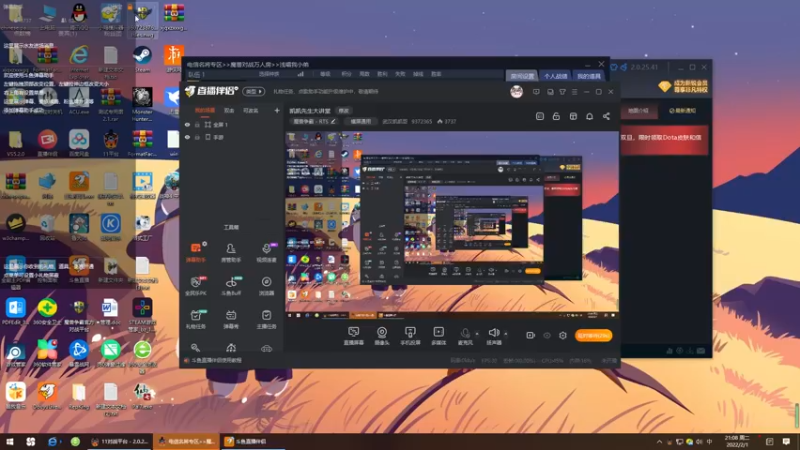This screenshot has width=800, height=450.
Task: Open 视频连麦 tool icon
Action: 266,252
